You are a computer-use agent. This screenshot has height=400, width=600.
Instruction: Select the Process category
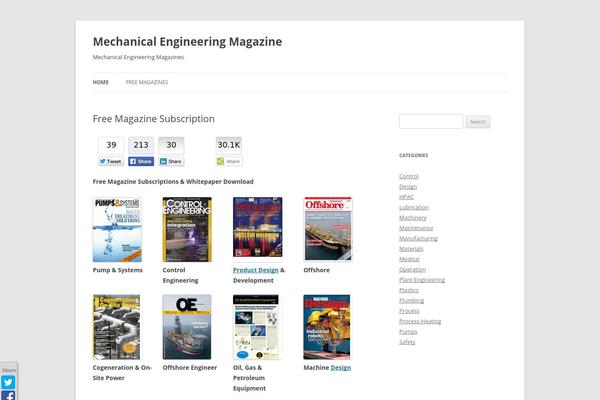tap(409, 311)
